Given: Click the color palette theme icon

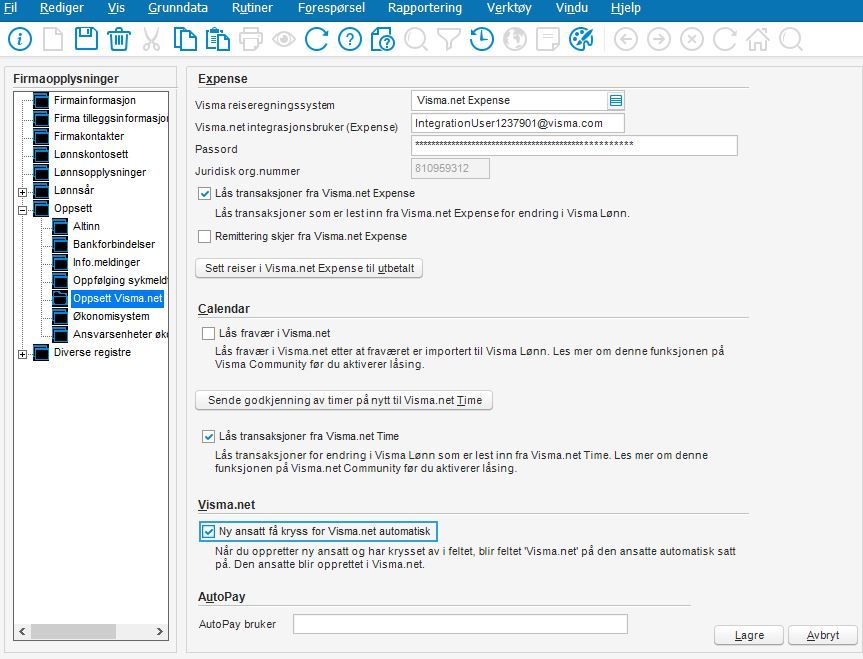Looking at the screenshot, I should 581,40.
